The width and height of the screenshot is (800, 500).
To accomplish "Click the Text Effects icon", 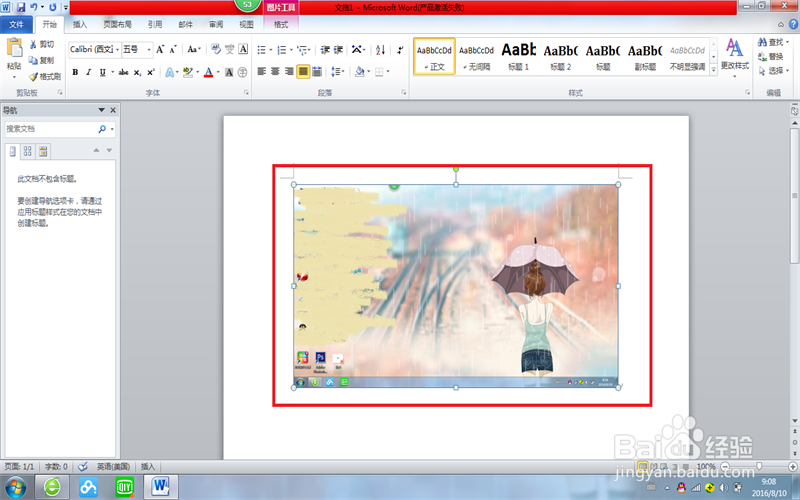I will coord(170,72).
